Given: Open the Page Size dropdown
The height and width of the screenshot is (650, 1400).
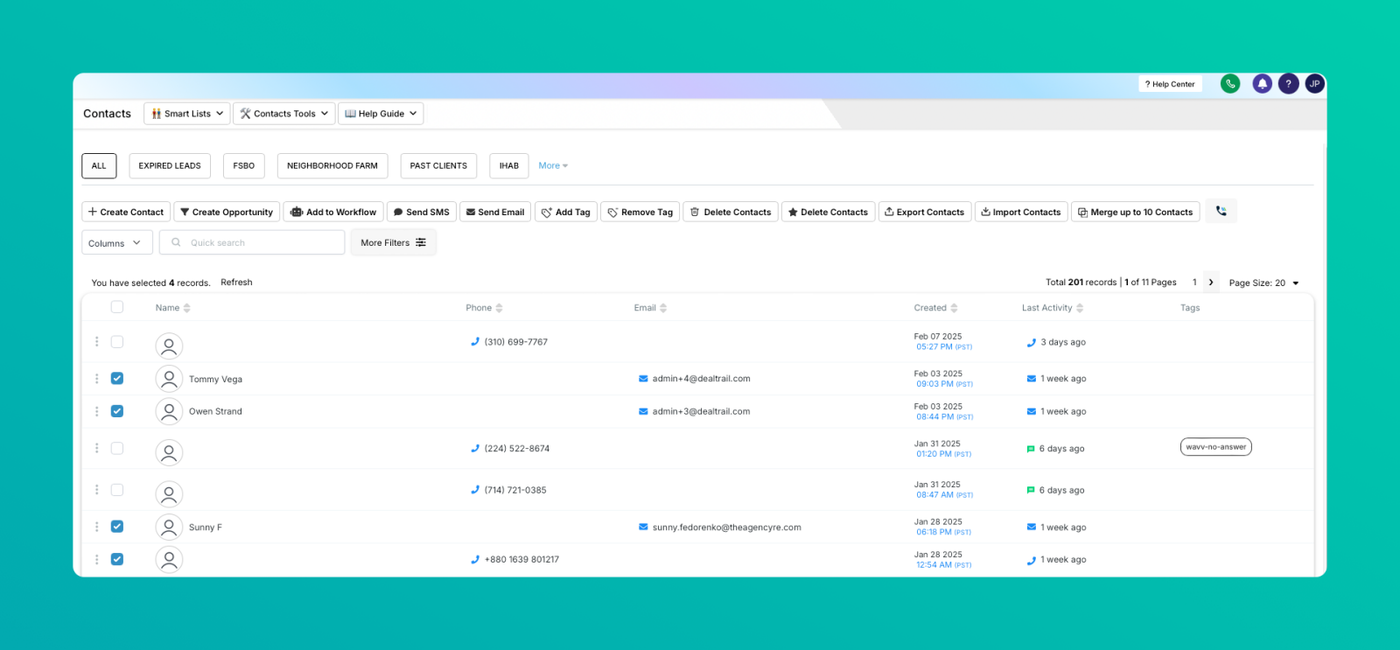Looking at the screenshot, I should point(1264,283).
